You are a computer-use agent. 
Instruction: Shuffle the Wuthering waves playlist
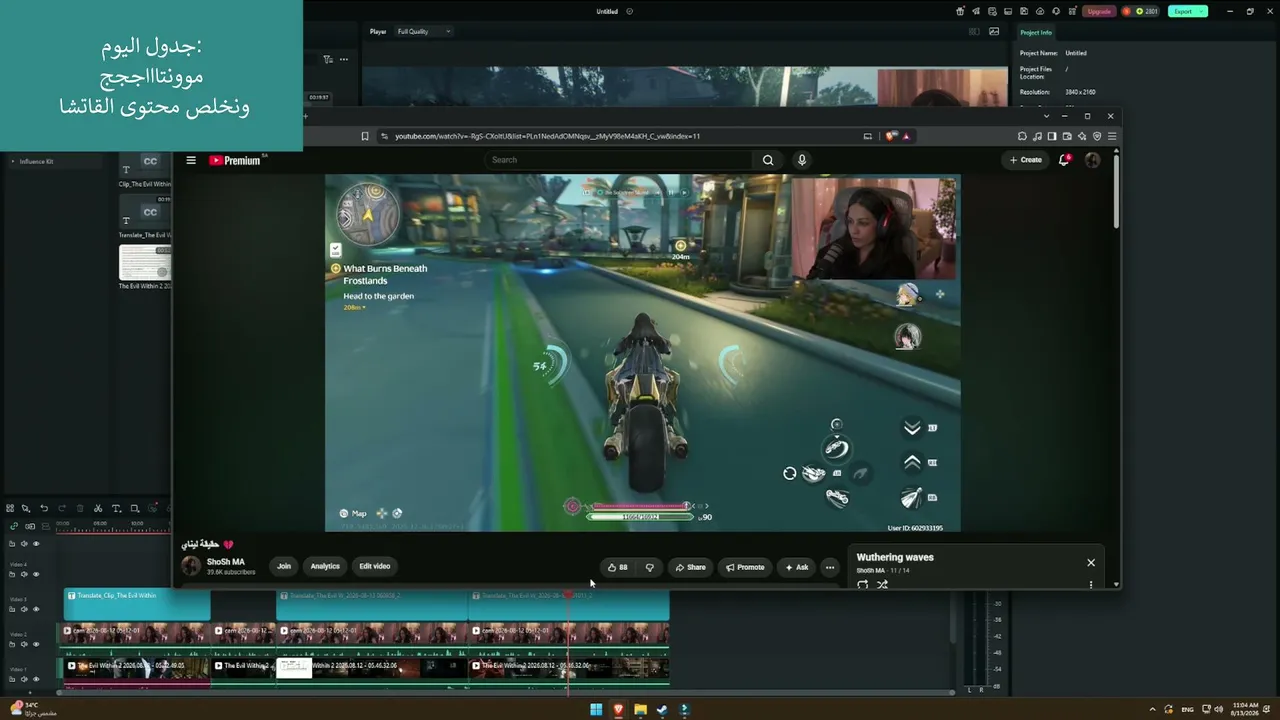882,585
